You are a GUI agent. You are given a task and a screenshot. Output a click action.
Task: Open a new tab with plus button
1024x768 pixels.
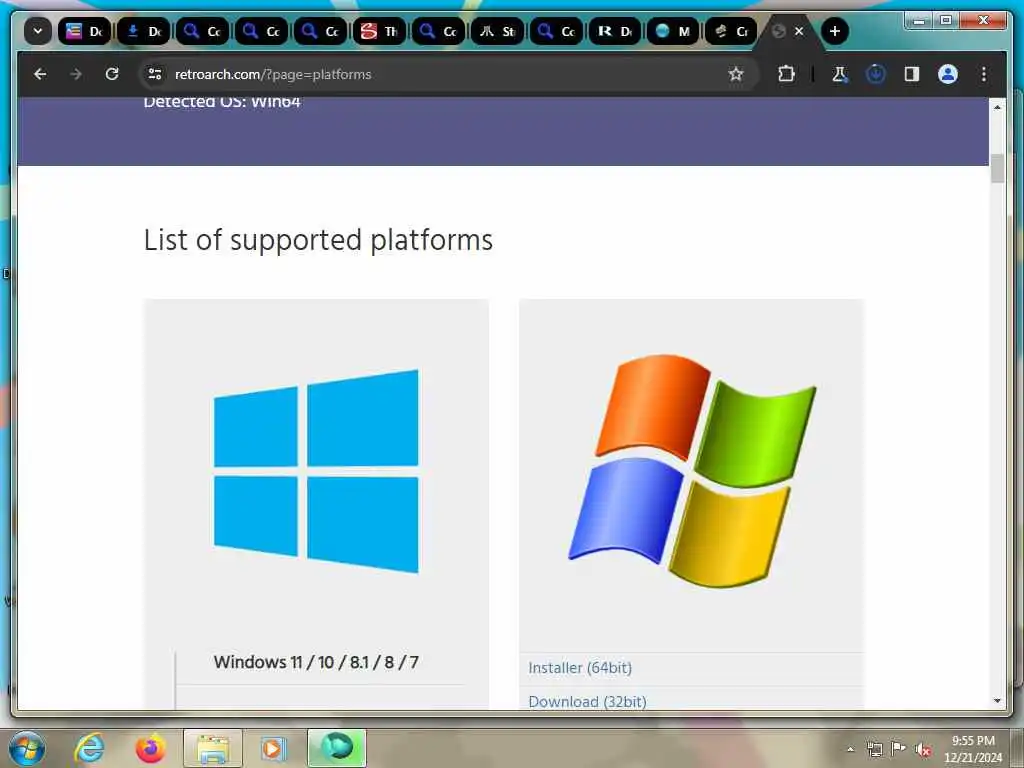point(835,31)
